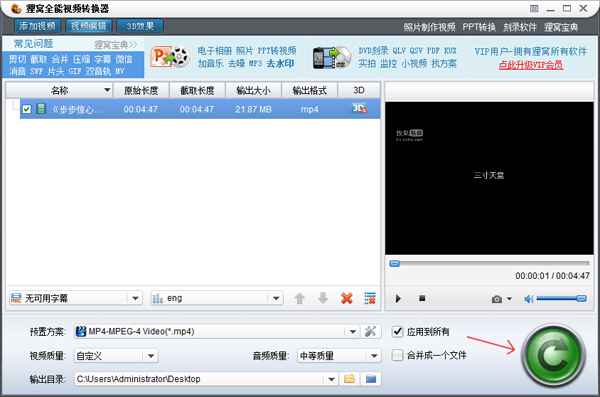Delete selected video with red X

click(347, 298)
